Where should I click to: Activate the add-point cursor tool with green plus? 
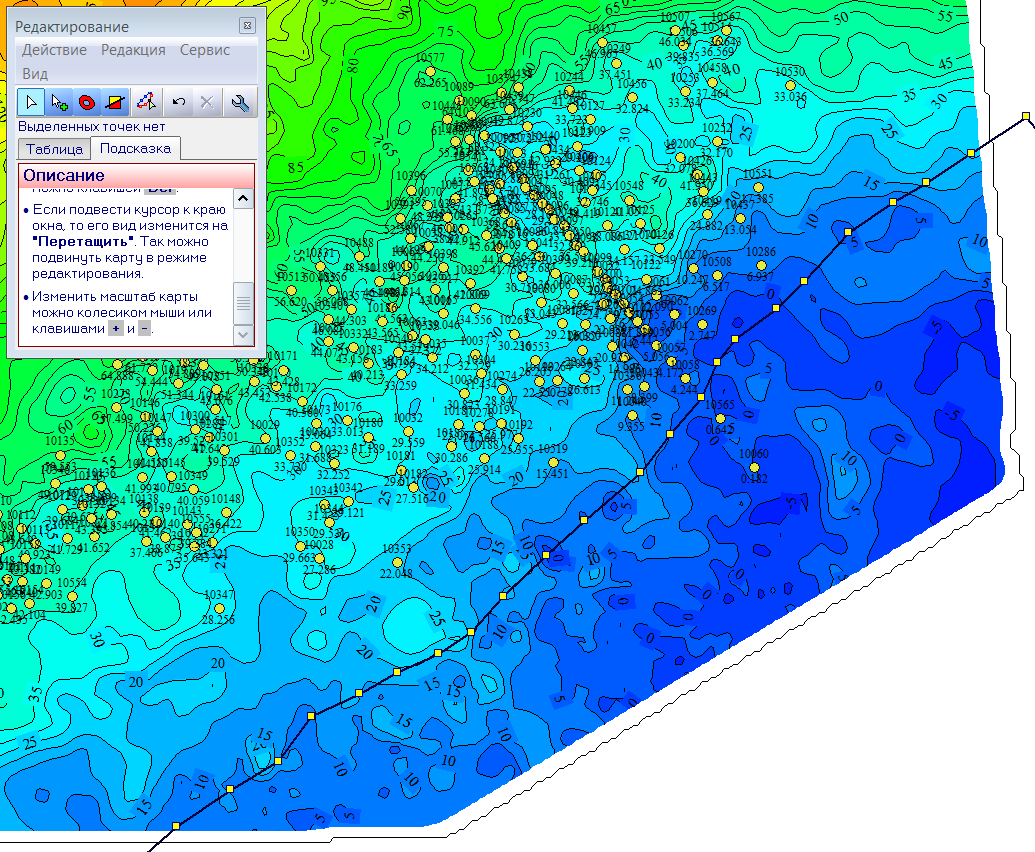click(59, 102)
